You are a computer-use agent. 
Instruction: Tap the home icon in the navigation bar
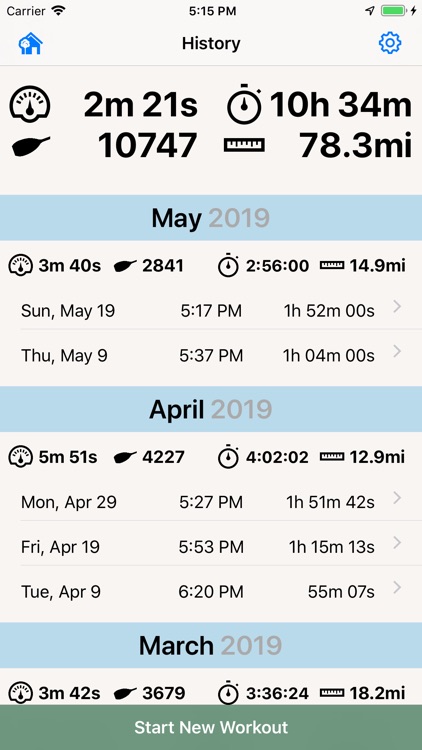[x=31, y=44]
